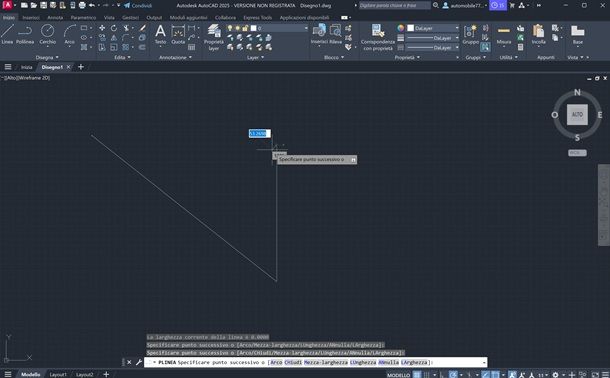The image size is (610, 378).
Task: Select the Array (Serie) tool
Action: coord(126,47)
